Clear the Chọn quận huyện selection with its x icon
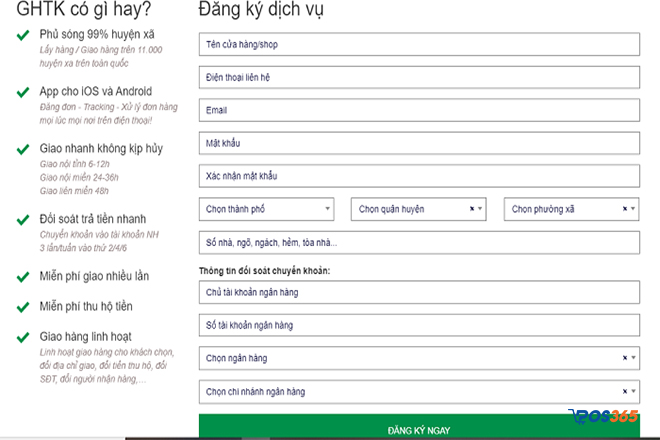Image resolution: width=660 pixels, height=440 pixels. click(471, 209)
